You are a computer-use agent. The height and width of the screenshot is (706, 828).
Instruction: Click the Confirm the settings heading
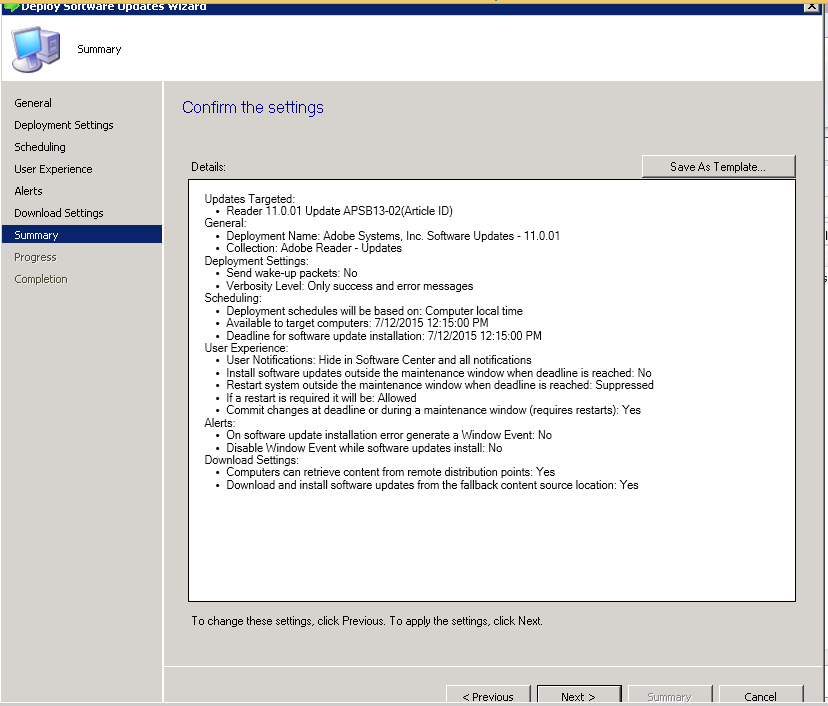click(x=253, y=107)
